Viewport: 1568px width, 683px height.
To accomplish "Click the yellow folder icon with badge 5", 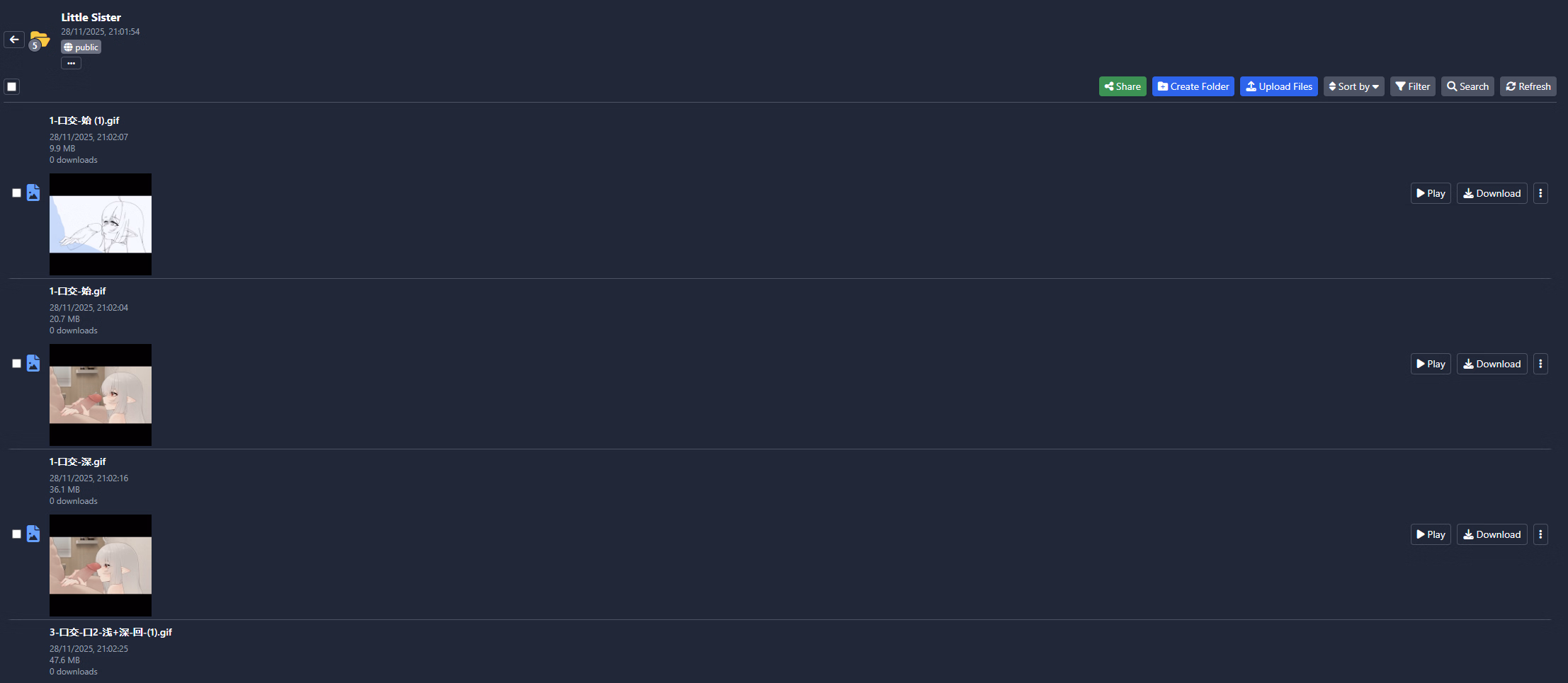I will coord(40,40).
